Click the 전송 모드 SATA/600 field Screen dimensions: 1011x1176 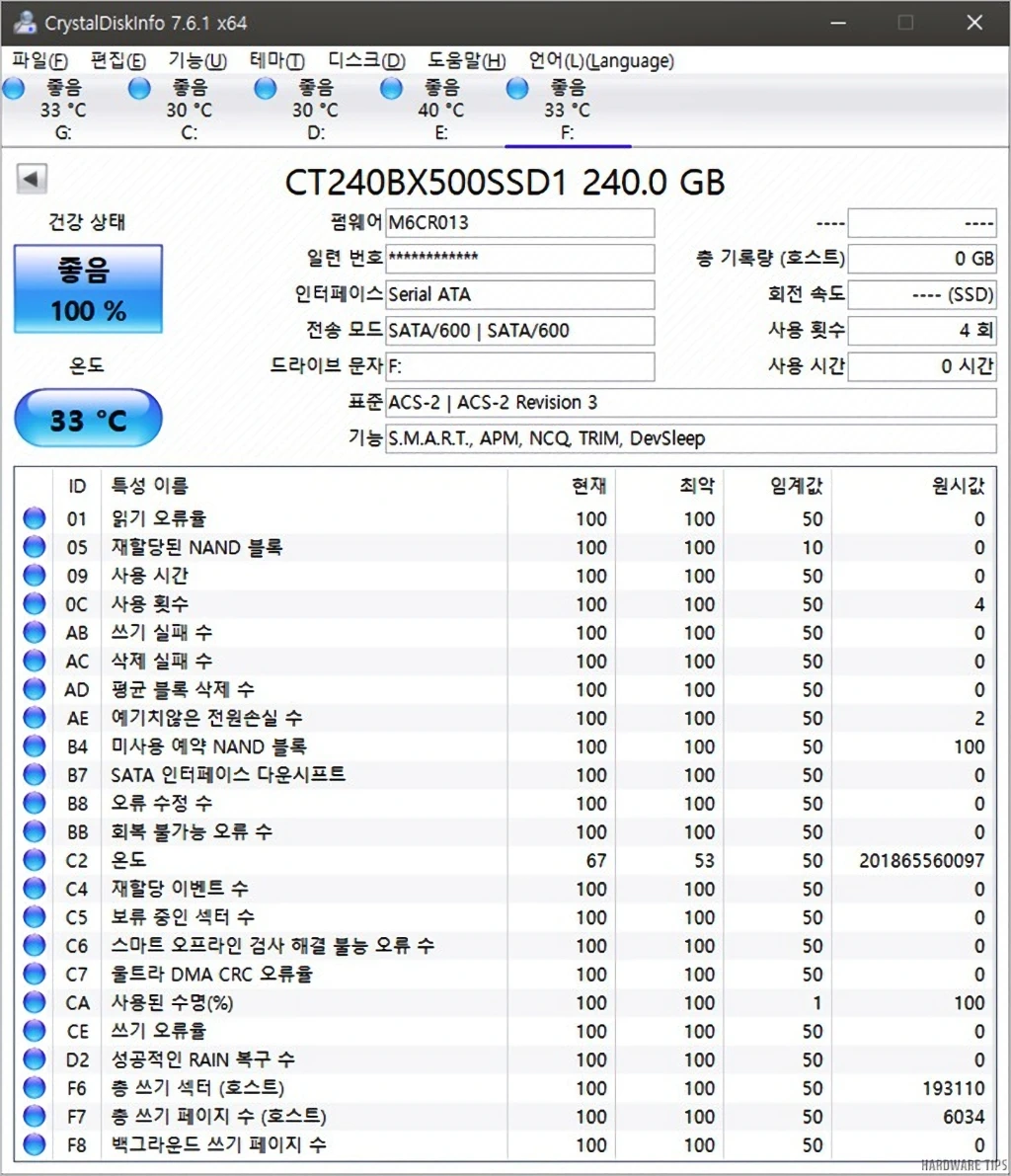coord(519,331)
